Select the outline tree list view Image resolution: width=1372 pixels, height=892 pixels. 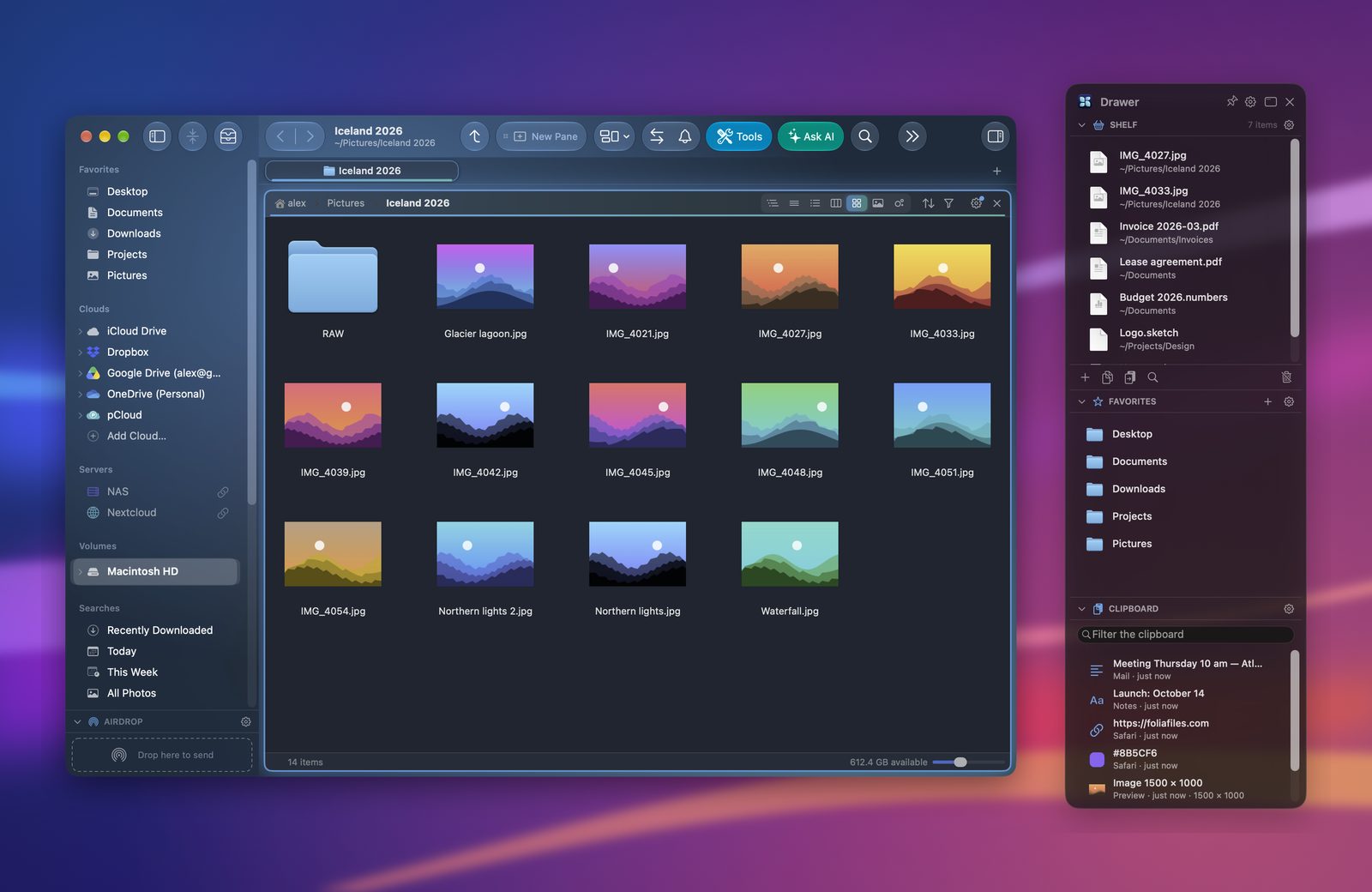click(x=773, y=203)
